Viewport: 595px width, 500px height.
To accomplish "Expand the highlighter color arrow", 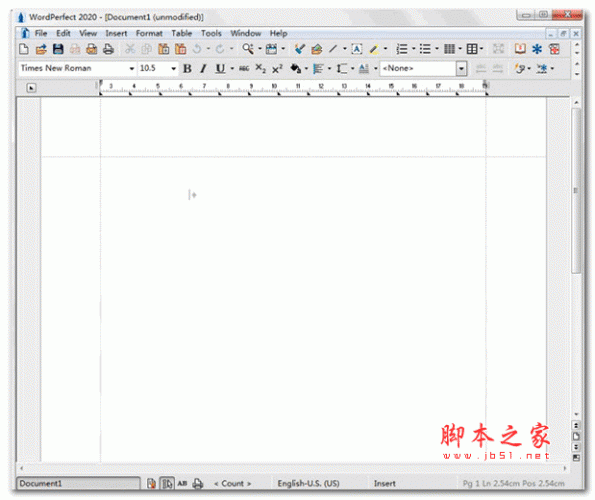I will (x=386, y=49).
